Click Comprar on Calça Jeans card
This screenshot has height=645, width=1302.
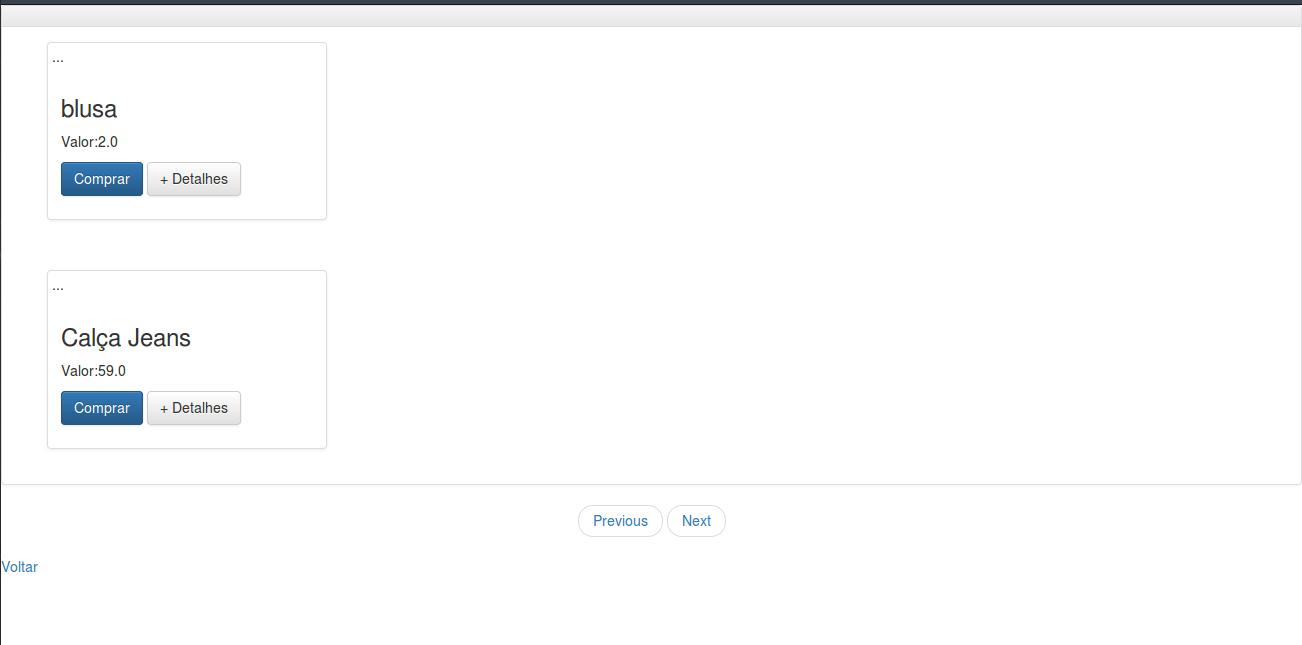(102, 408)
